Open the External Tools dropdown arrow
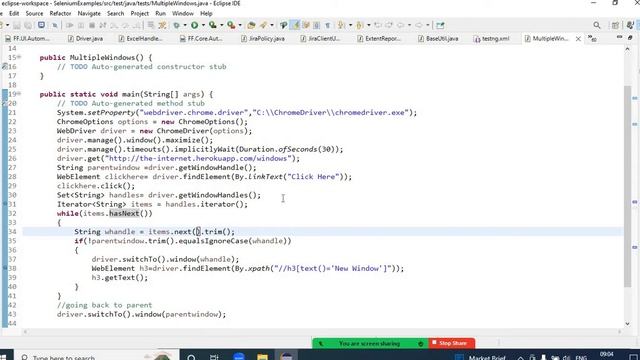The width and height of the screenshot is (640, 360). 240,25
